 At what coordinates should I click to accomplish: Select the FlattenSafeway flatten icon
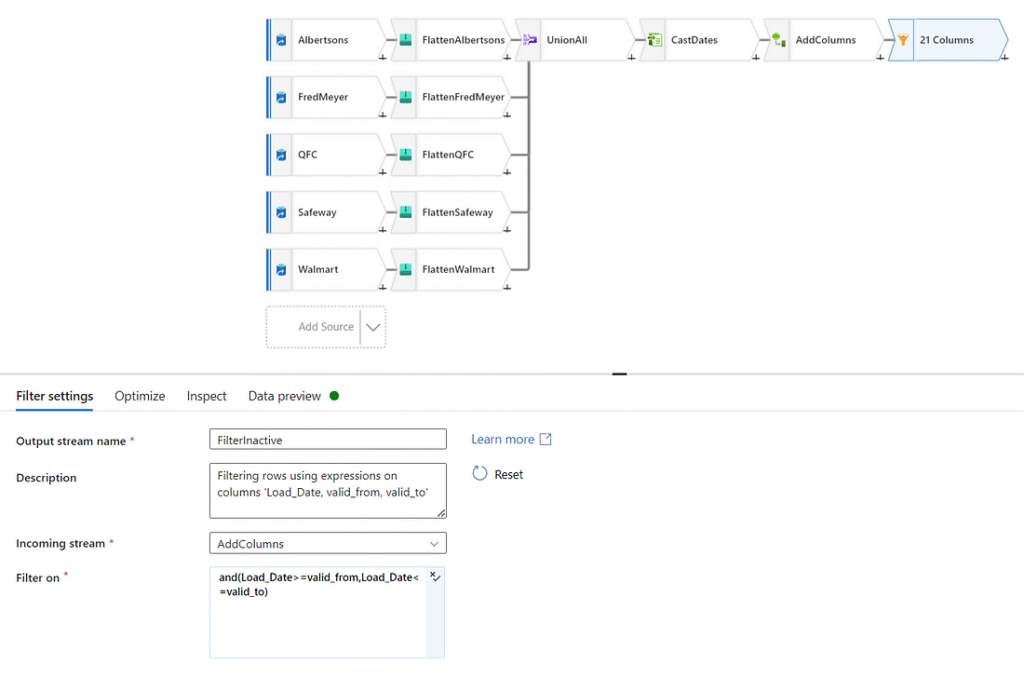click(x=406, y=212)
